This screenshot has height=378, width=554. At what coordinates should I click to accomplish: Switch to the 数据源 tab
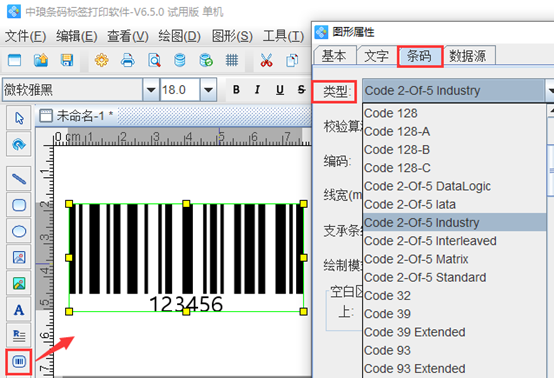coord(468,56)
